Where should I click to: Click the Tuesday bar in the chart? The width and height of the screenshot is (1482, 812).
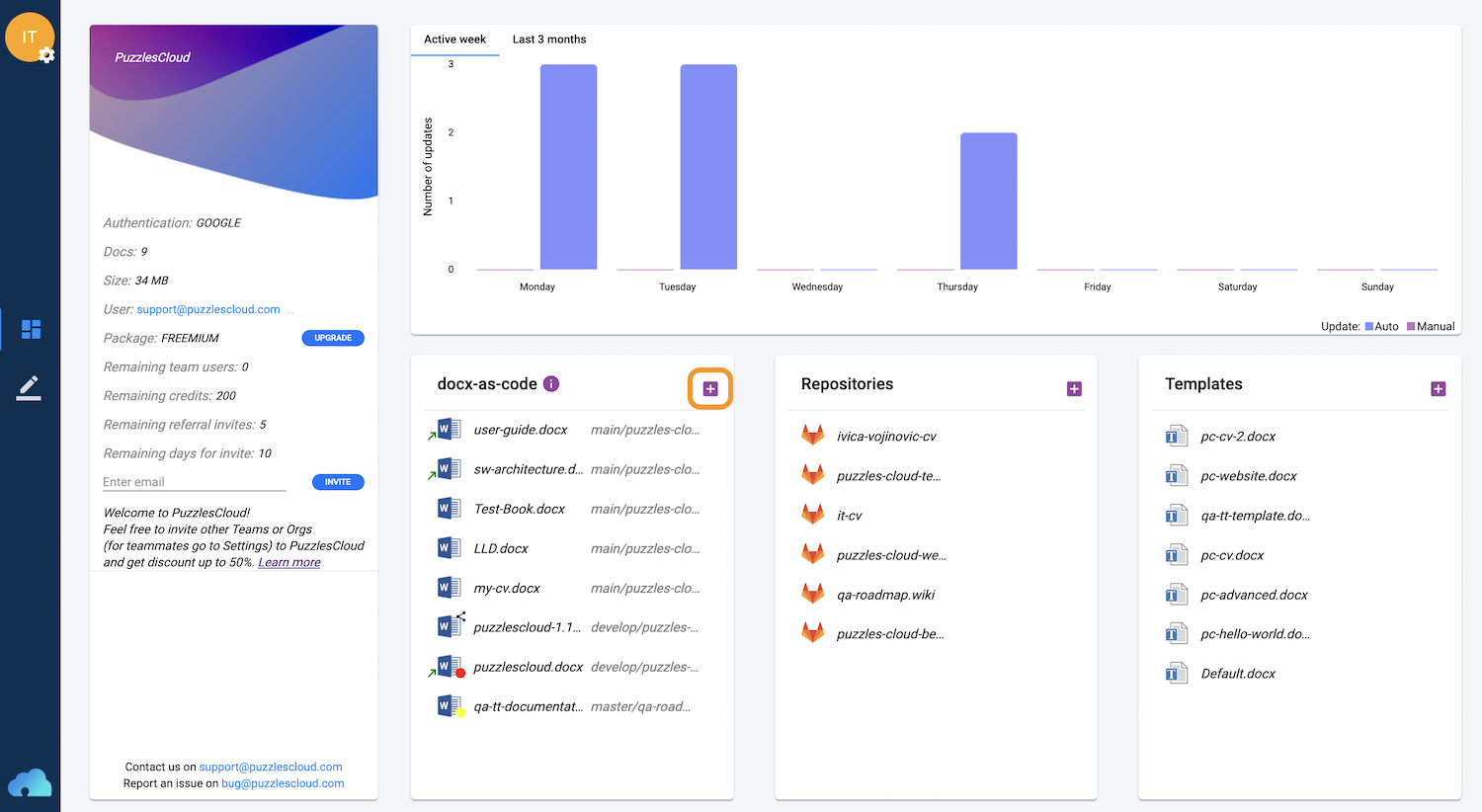pyautogui.click(x=708, y=167)
